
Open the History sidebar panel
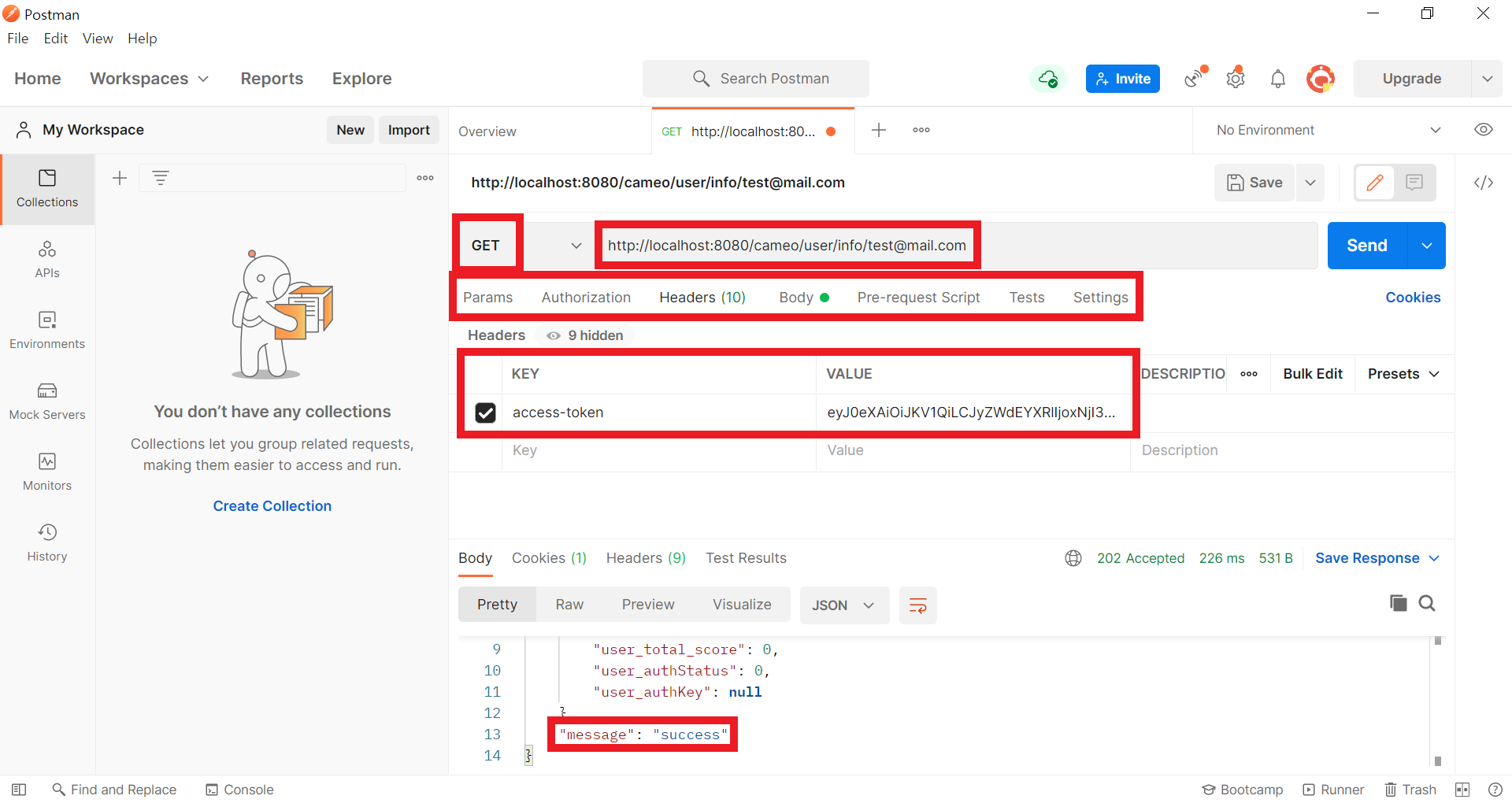[x=47, y=543]
